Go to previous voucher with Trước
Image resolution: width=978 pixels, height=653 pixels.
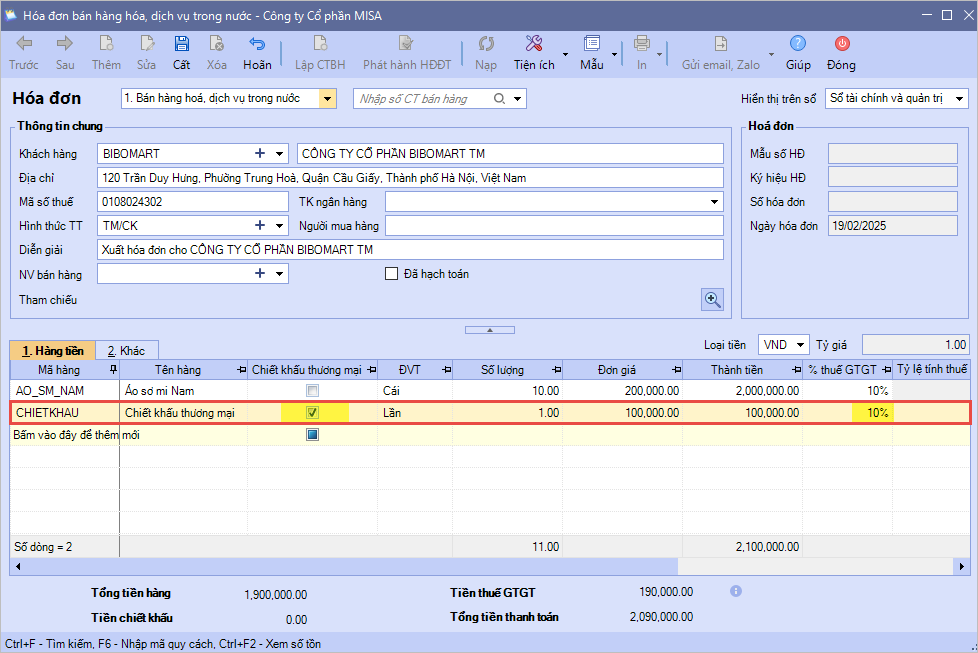coord(24,44)
